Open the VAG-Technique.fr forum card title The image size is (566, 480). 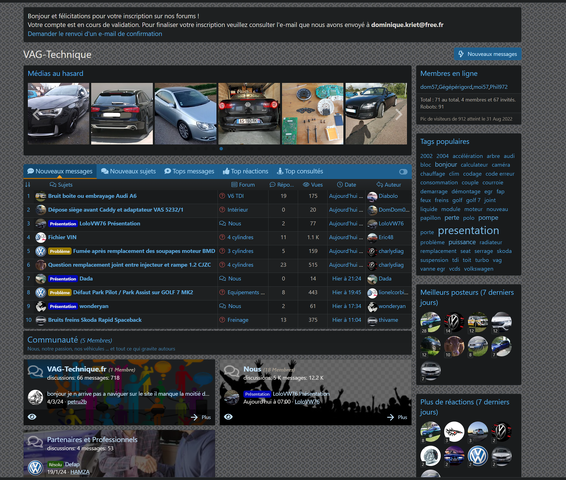(x=77, y=369)
